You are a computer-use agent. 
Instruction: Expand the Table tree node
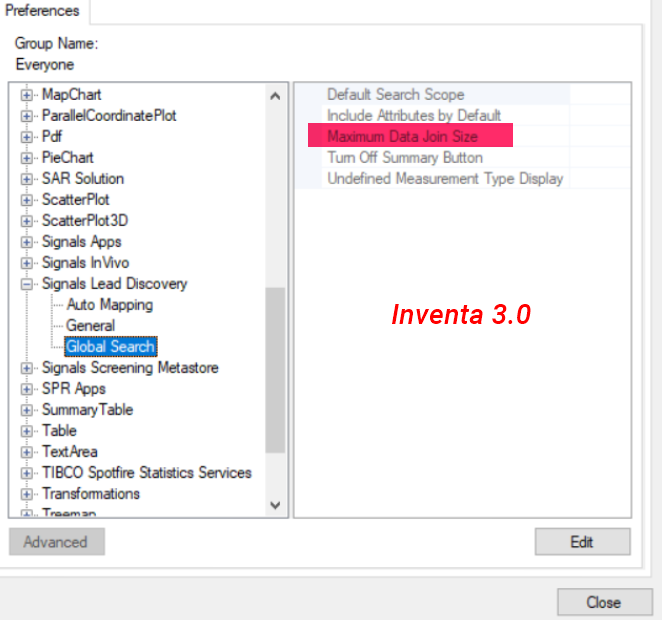pyautogui.click(x=26, y=431)
